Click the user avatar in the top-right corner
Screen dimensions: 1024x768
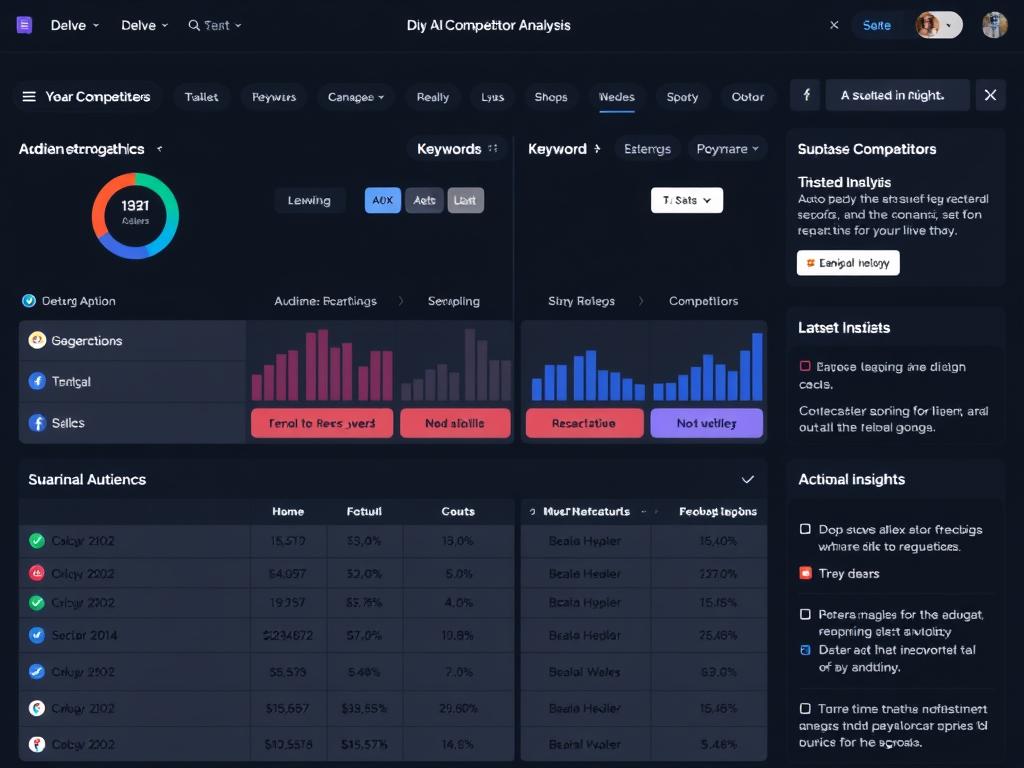(994, 25)
